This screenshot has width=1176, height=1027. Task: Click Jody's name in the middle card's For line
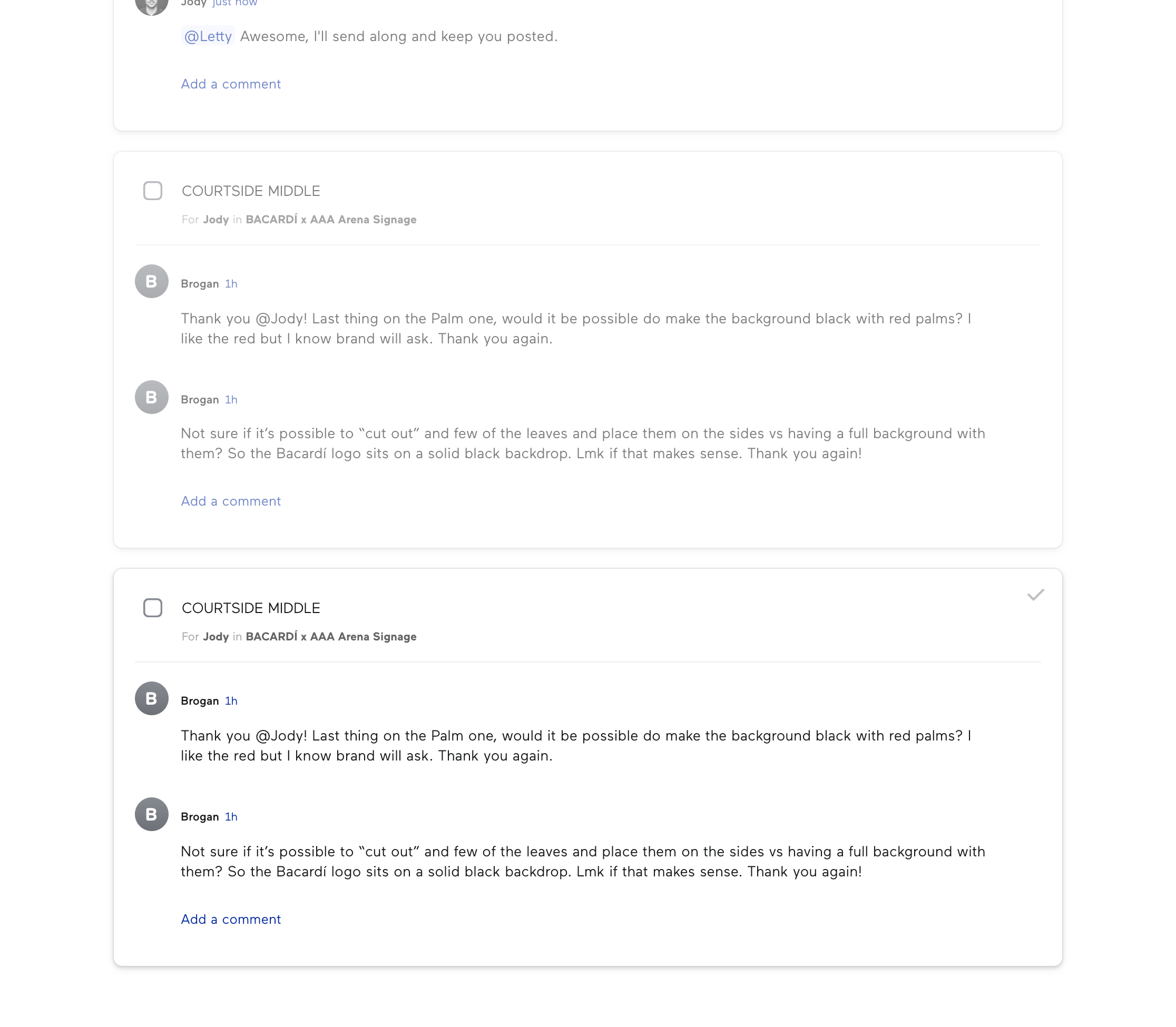click(215, 220)
